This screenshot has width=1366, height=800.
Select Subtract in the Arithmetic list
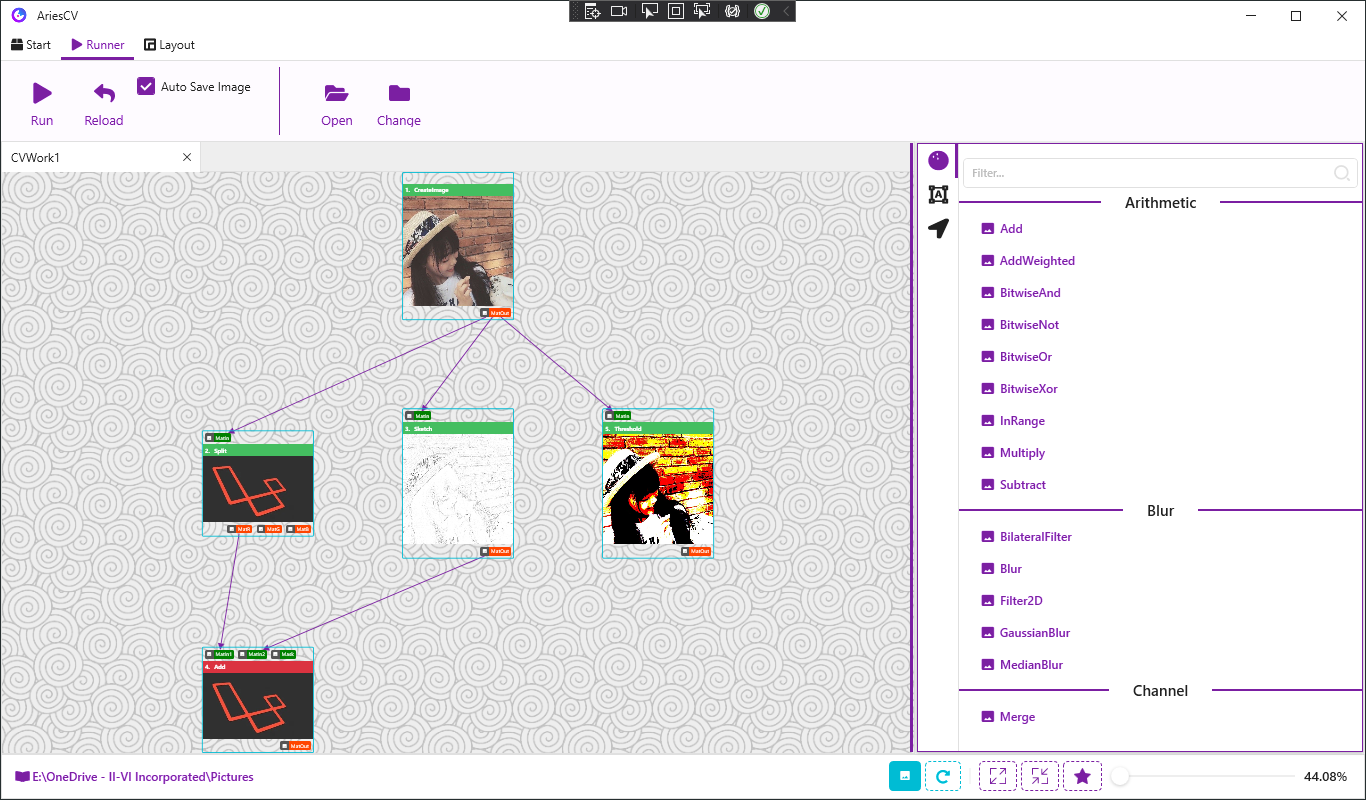click(x=1023, y=485)
